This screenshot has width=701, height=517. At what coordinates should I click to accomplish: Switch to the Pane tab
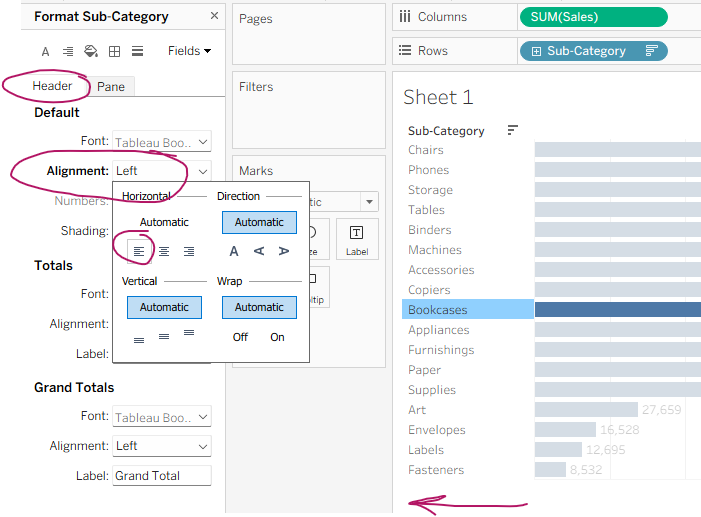click(x=111, y=86)
